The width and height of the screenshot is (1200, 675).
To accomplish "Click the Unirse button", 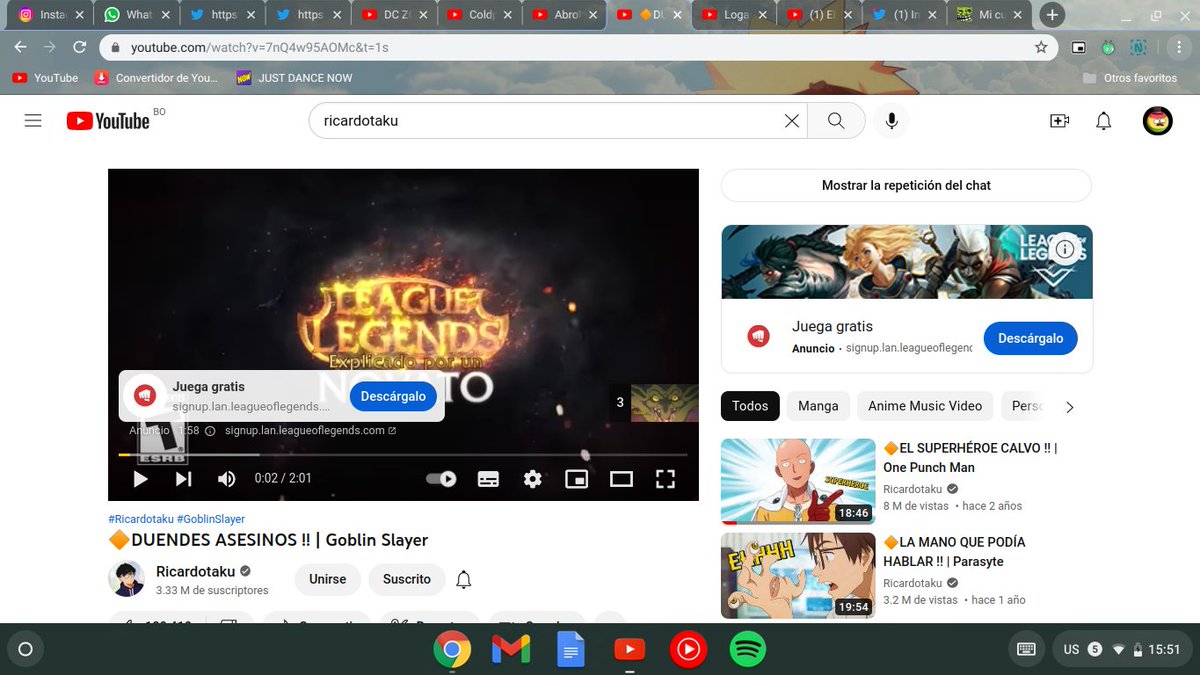I will (x=327, y=579).
